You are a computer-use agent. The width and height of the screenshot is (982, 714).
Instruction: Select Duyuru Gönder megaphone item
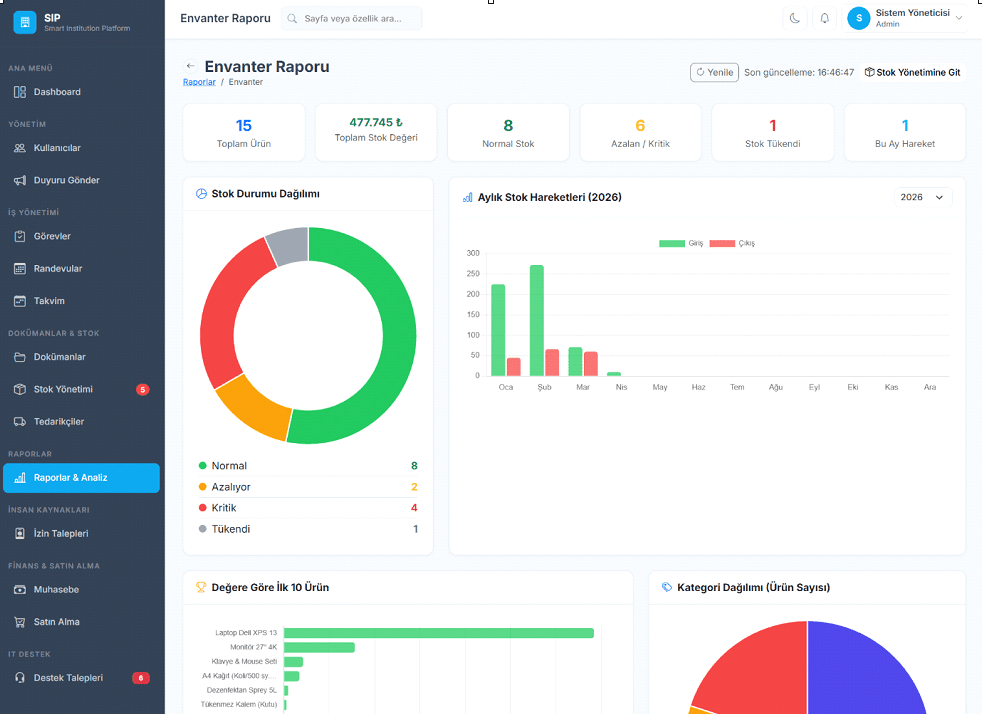pos(66,180)
